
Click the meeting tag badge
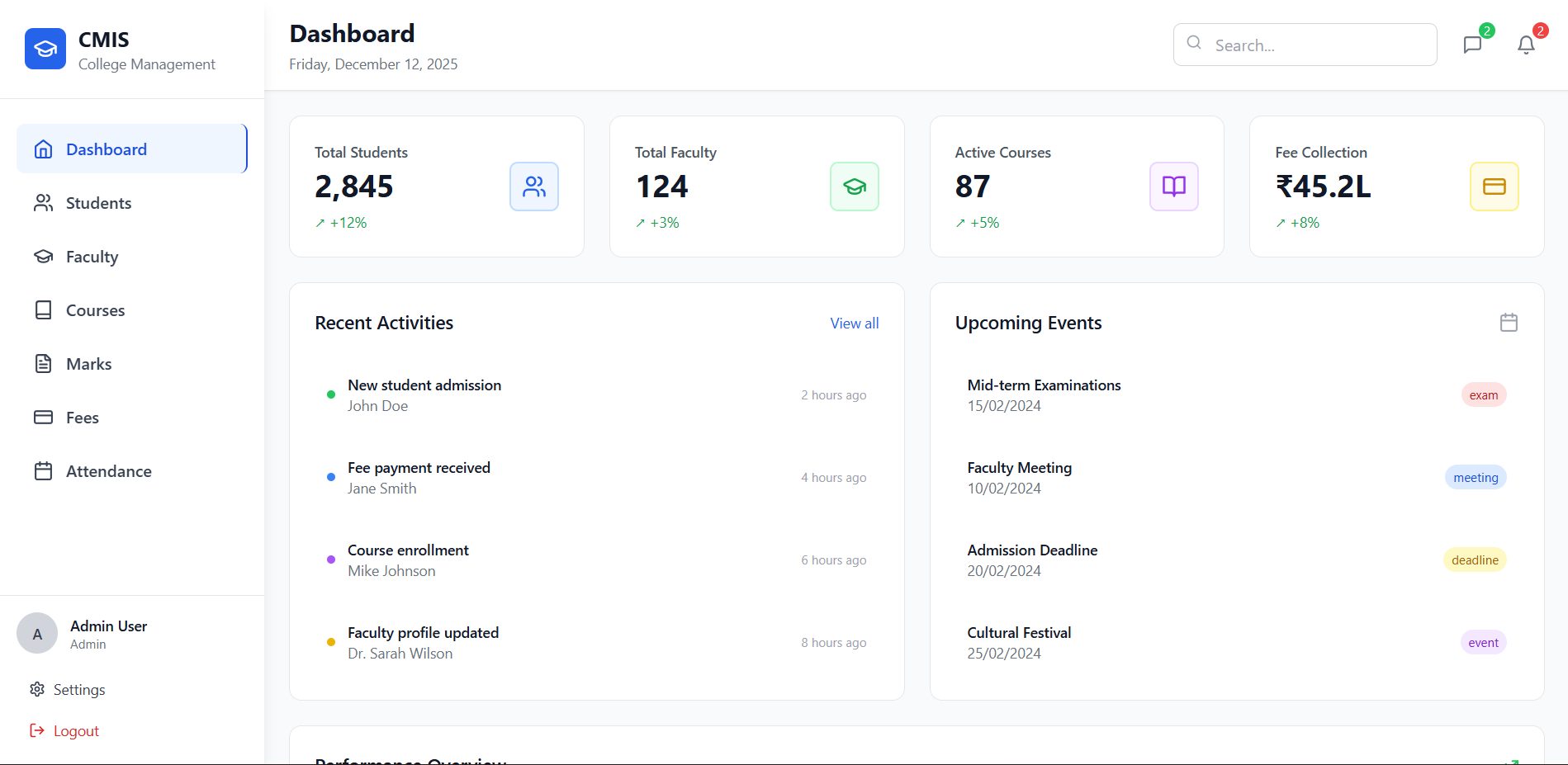click(1476, 478)
